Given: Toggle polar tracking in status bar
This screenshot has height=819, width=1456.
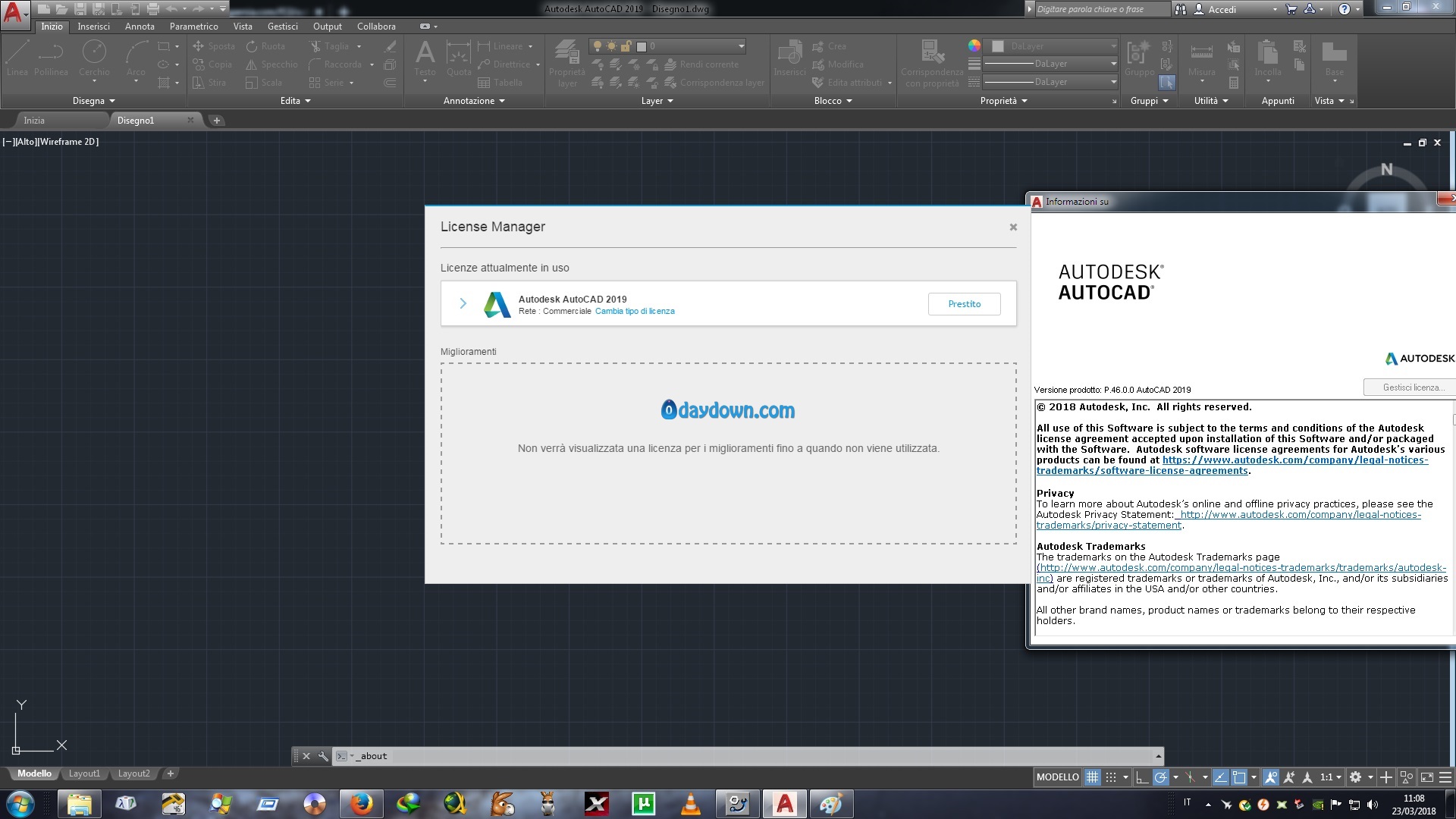Looking at the screenshot, I should tap(1160, 777).
